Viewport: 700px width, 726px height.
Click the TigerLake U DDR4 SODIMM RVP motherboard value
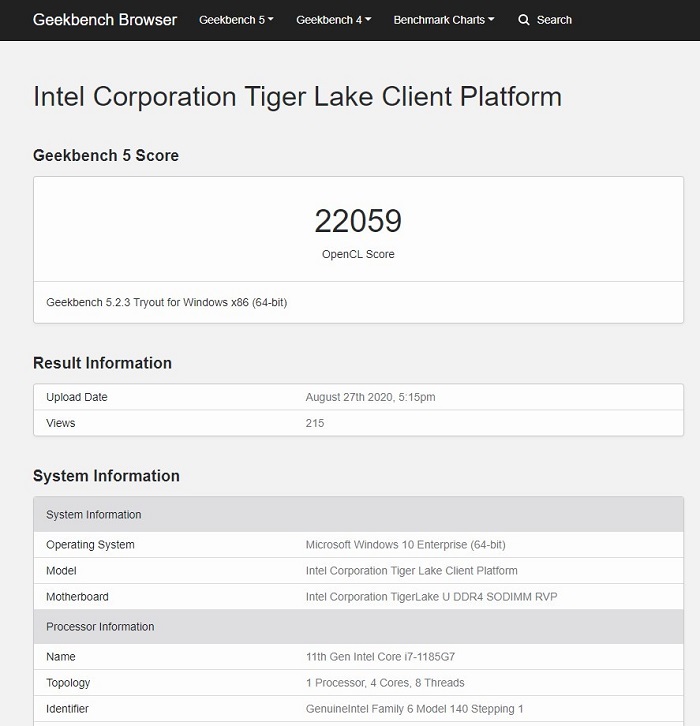431,597
